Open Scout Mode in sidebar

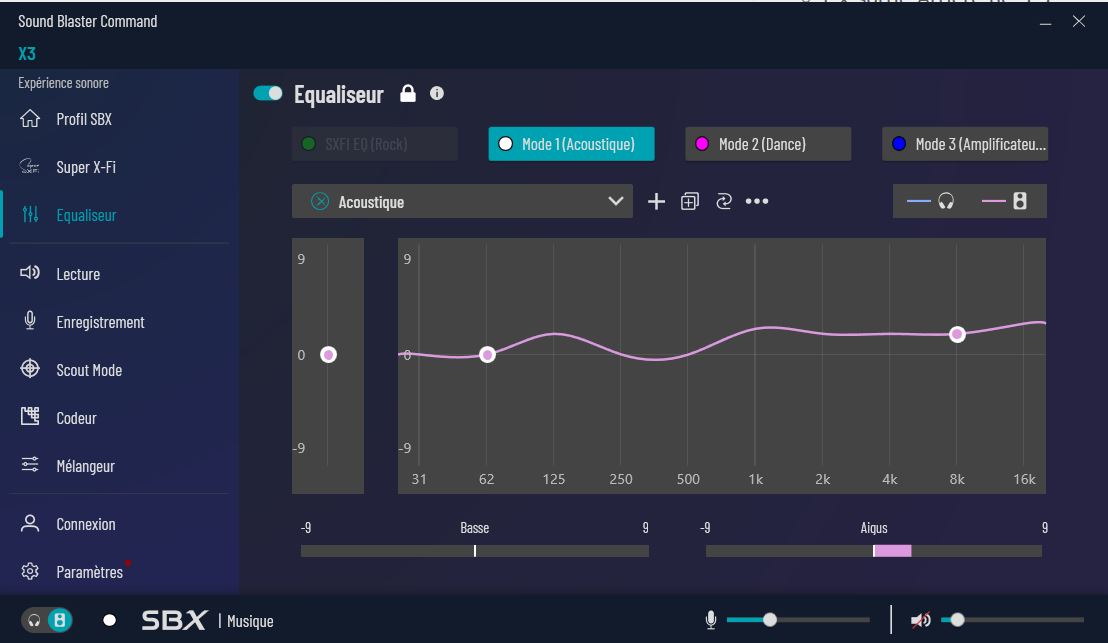tap(88, 370)
